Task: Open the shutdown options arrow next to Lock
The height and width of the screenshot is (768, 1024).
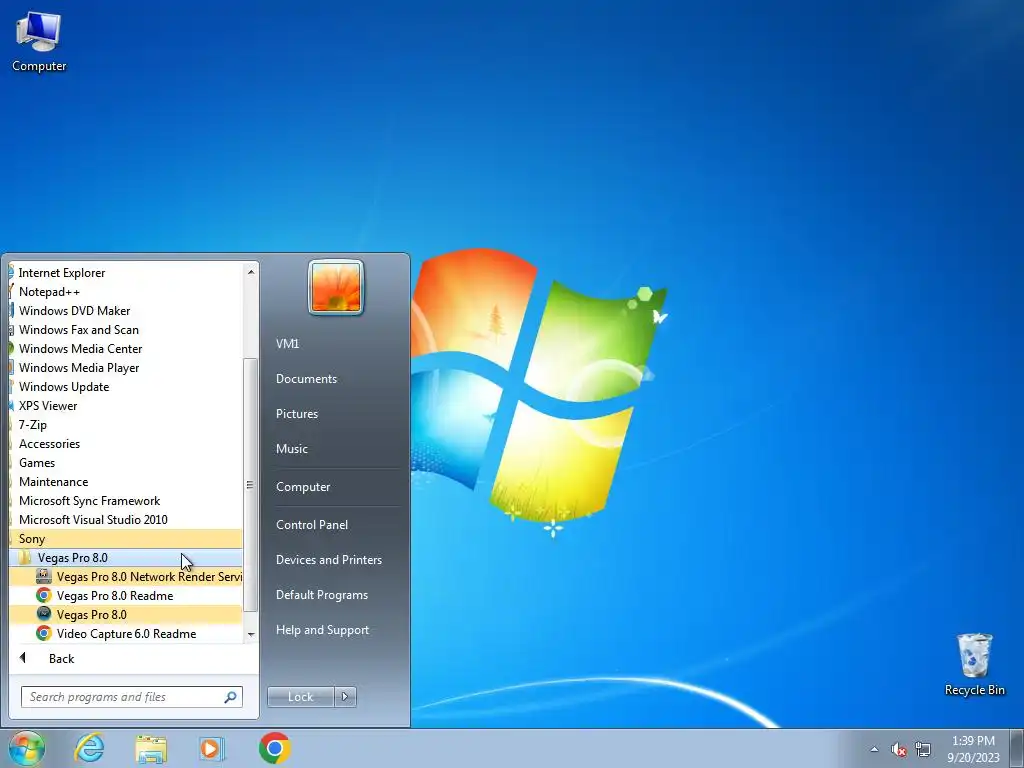Action: pos(345,697)
